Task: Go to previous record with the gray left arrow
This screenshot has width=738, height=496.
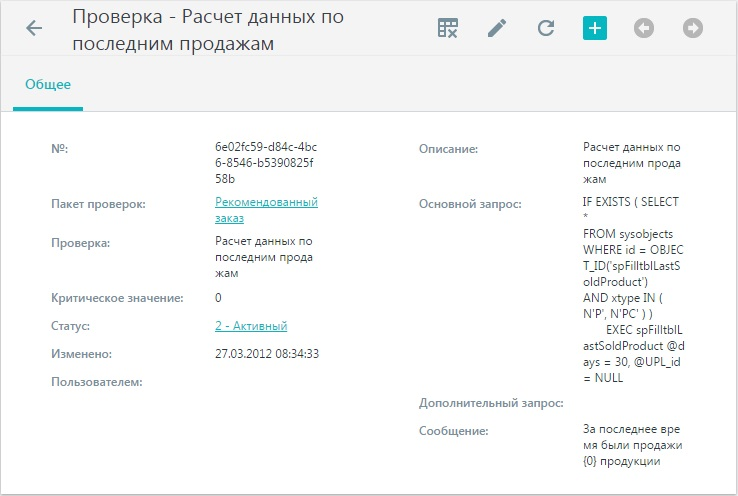Action: click(644, 28)
